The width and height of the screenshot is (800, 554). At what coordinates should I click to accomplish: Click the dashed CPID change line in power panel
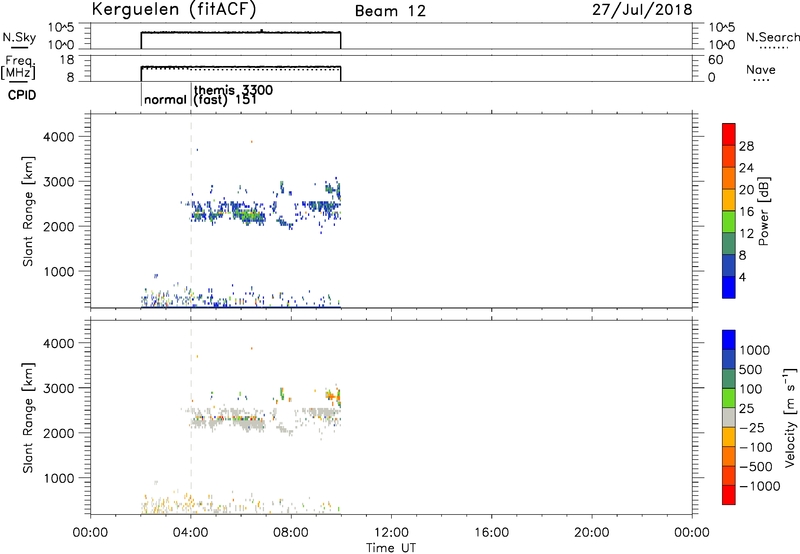point(191,211)
